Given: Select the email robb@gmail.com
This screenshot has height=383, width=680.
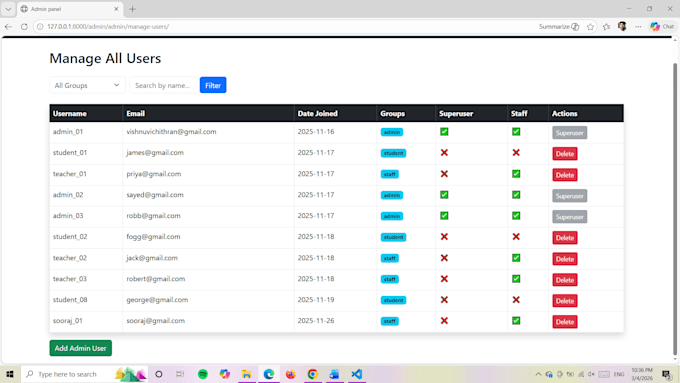Looking at the screenshot, I should [153, 216].
